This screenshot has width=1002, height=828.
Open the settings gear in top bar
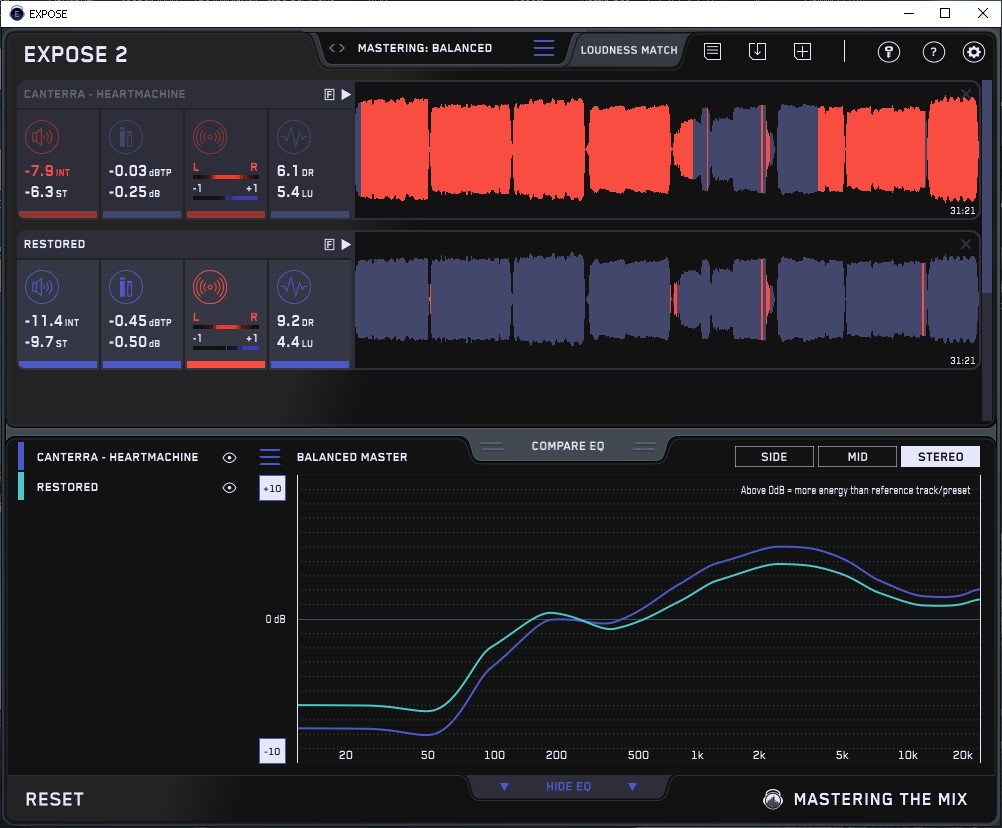(x=973, y=52)
